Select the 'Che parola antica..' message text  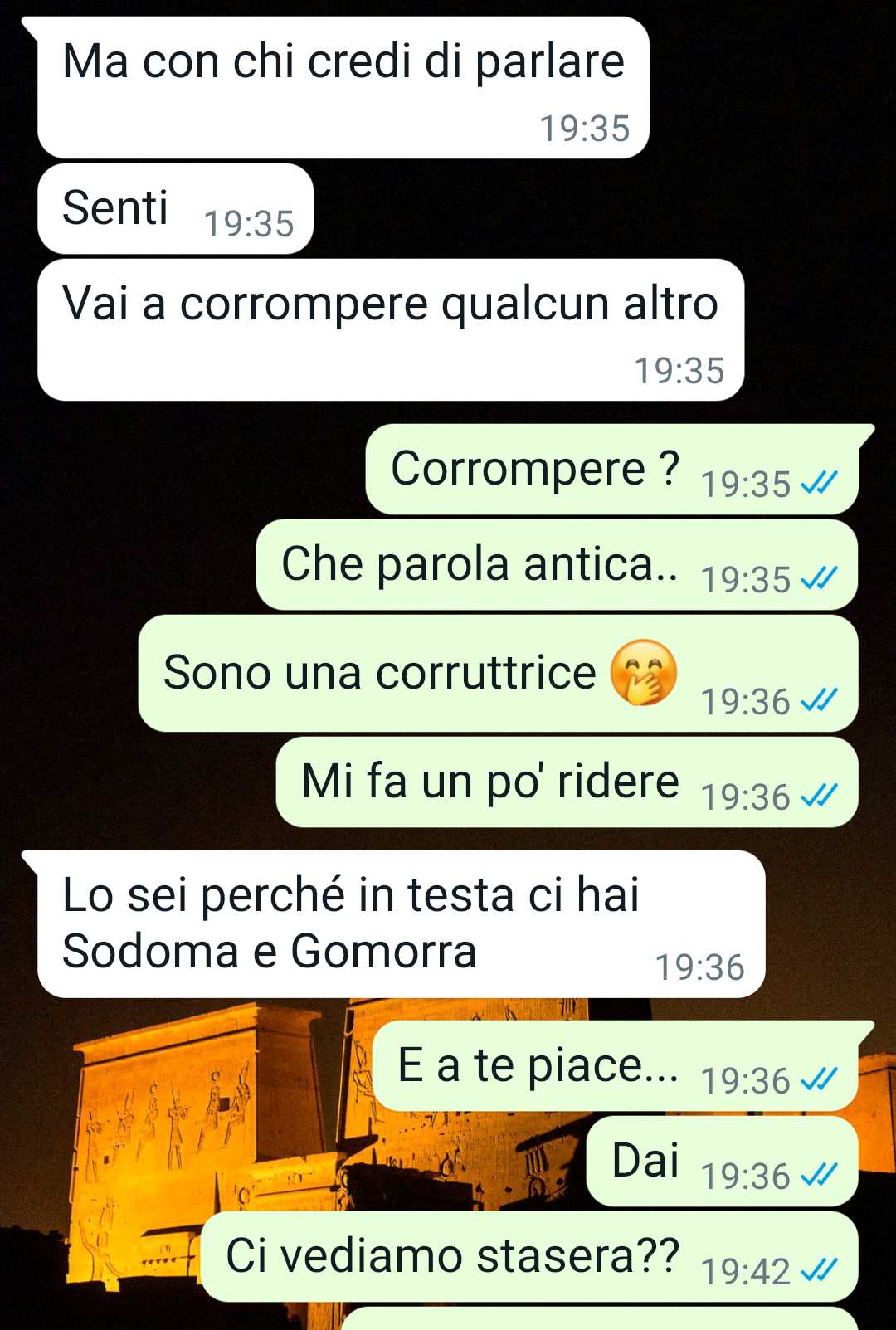click(480, 565)
